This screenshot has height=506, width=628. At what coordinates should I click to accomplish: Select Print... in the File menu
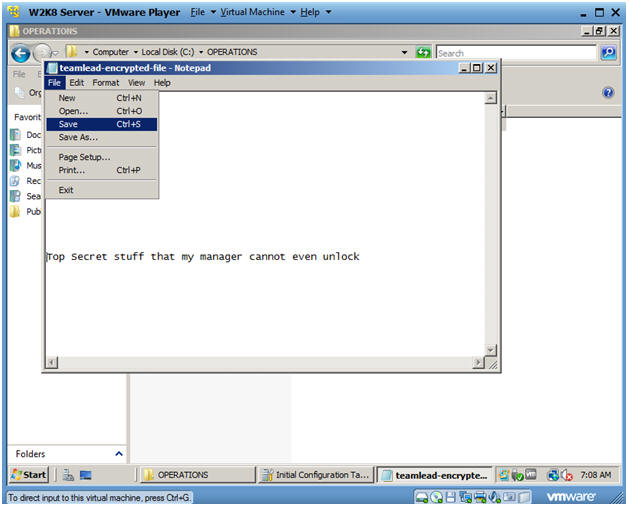tap(101, 170)
